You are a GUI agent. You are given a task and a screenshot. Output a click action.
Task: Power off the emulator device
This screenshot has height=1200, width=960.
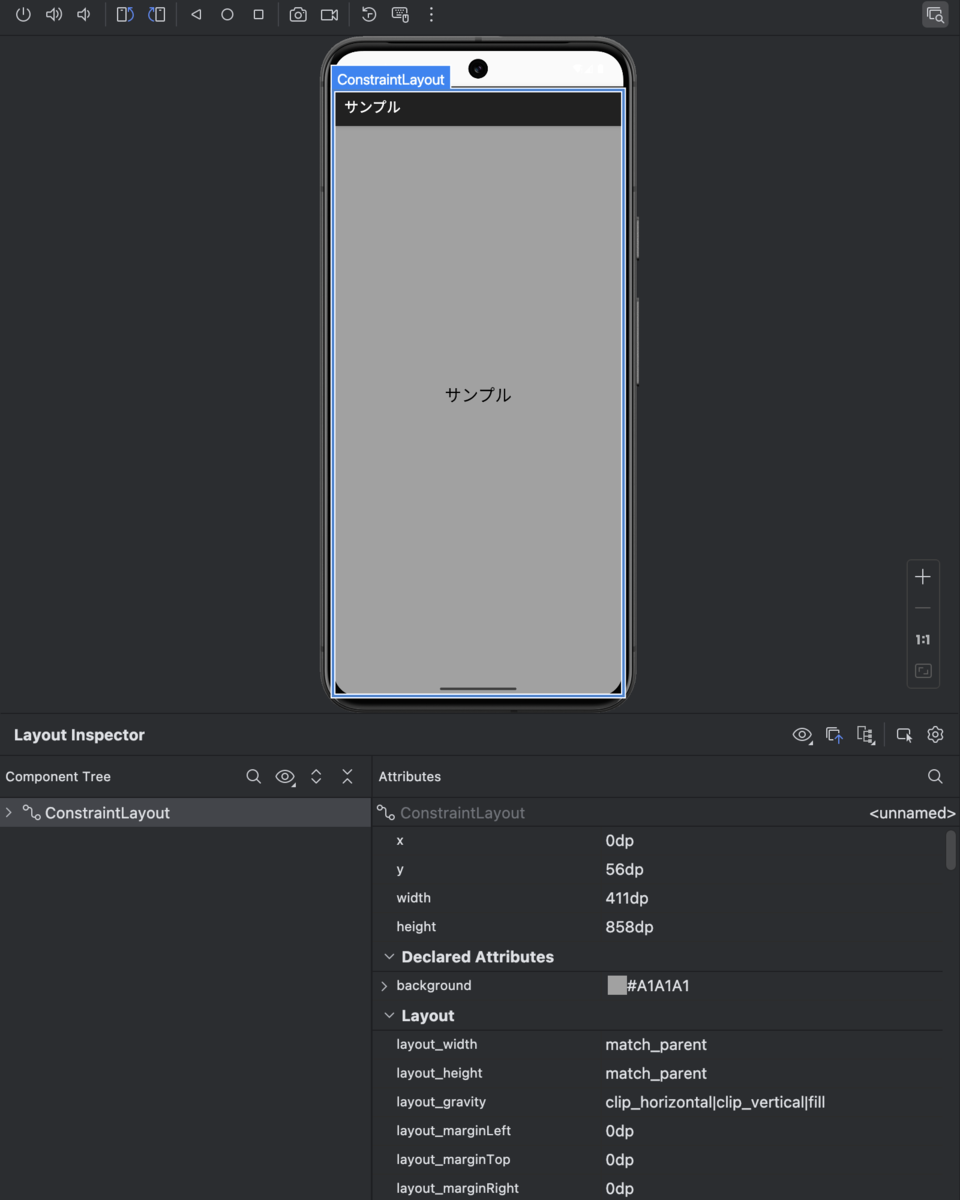(22, 14)
